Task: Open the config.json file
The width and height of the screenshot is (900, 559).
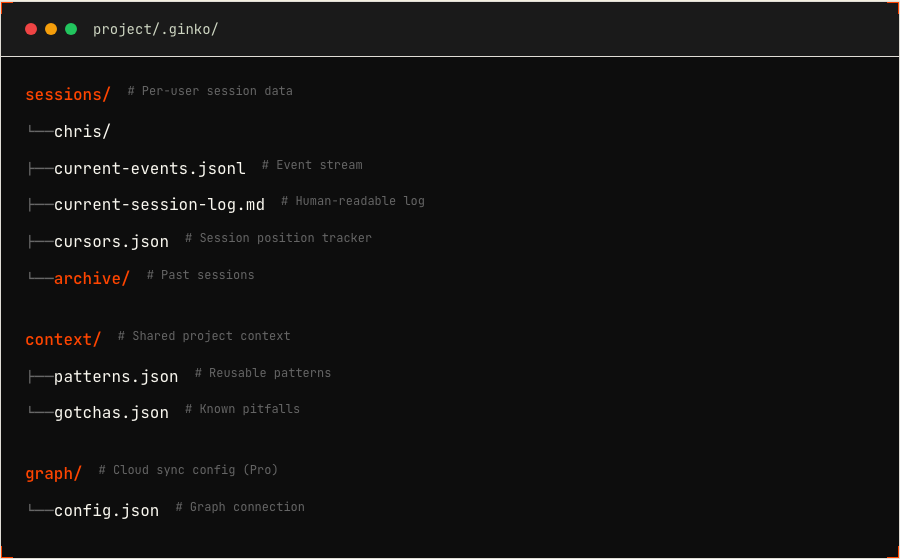Action: click(x=106, y=511)
